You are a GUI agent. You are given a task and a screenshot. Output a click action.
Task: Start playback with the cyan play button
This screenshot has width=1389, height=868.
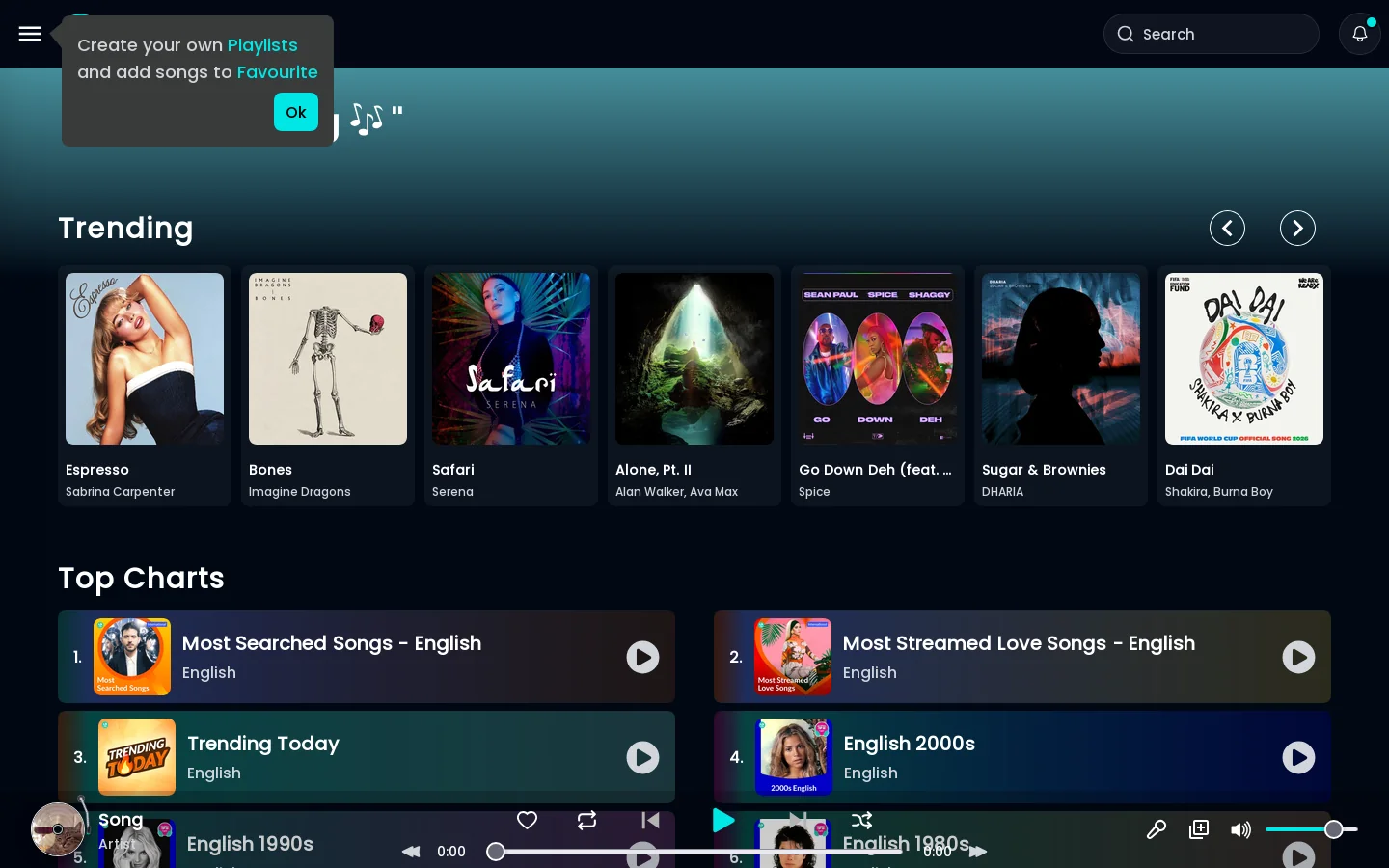[723, 820]
